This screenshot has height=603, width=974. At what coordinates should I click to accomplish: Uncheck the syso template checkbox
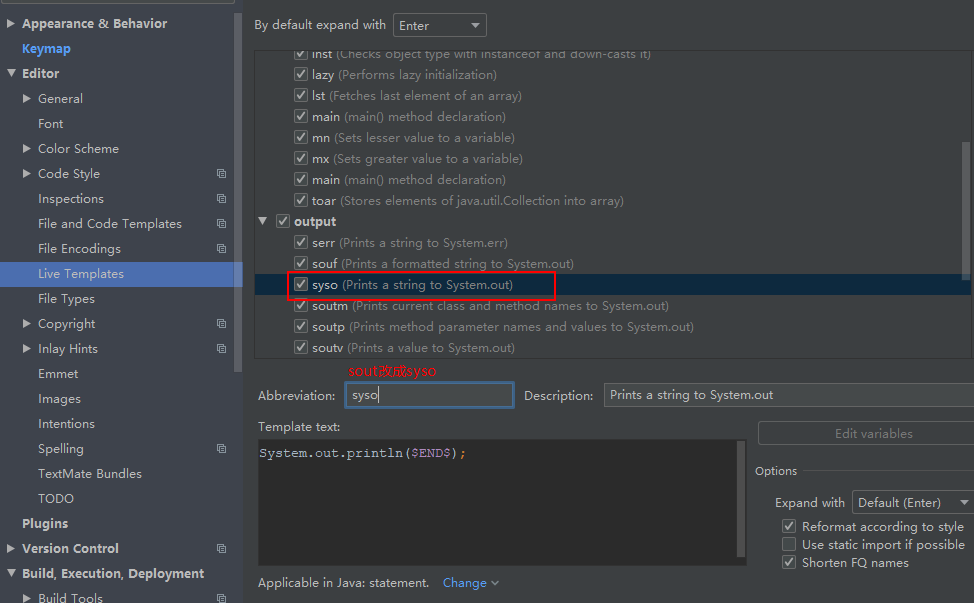(301, 284)
